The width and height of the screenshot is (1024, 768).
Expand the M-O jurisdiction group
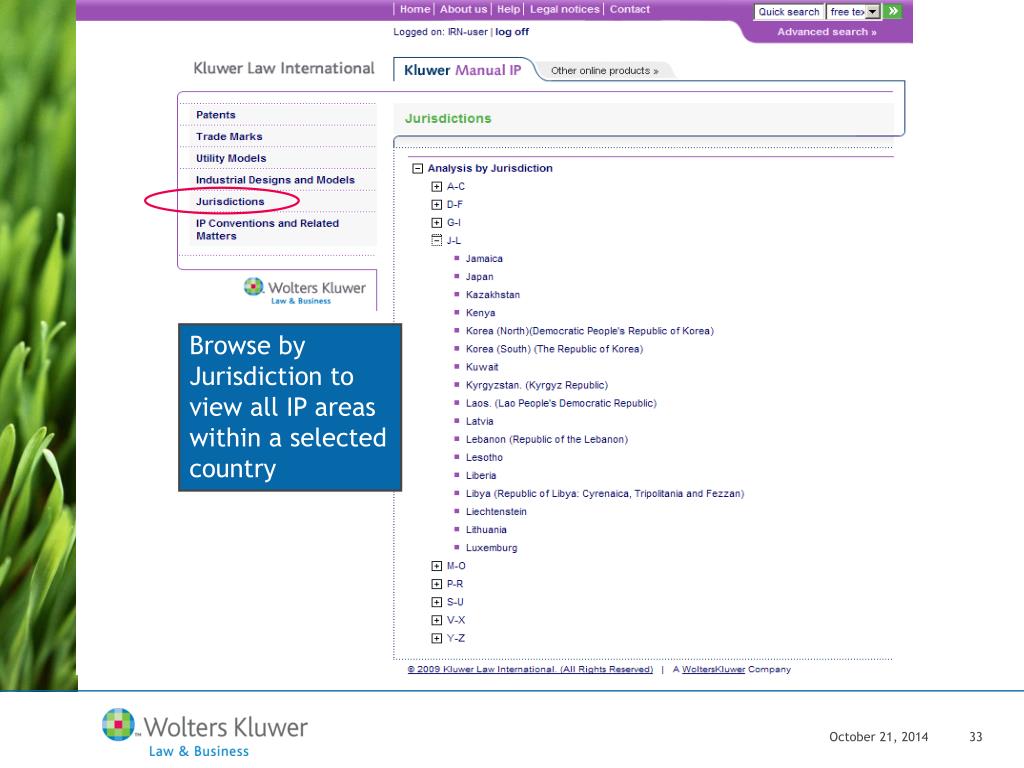pos(436,566)
